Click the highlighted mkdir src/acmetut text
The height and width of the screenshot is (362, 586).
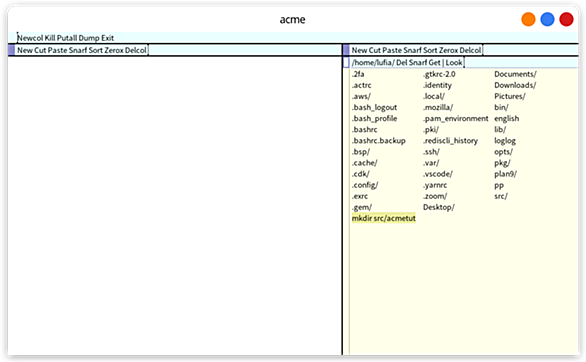(x=383, y=218)
